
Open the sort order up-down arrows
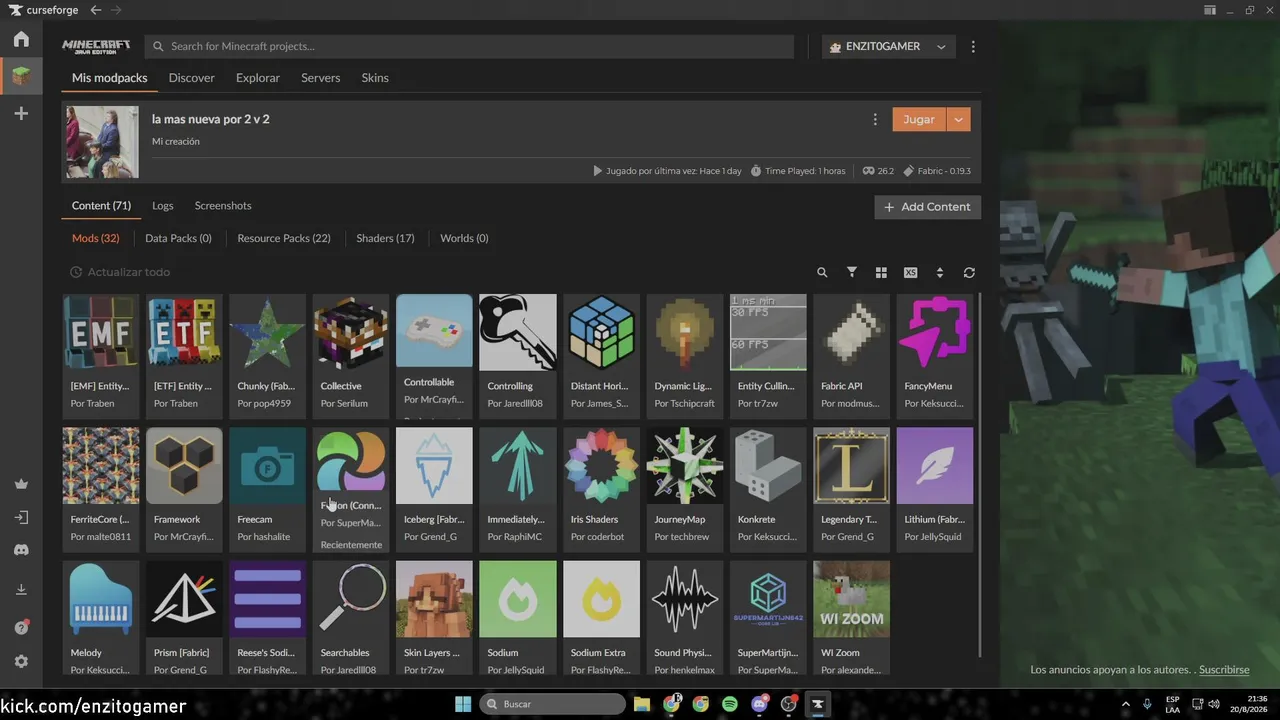[939, 273]
